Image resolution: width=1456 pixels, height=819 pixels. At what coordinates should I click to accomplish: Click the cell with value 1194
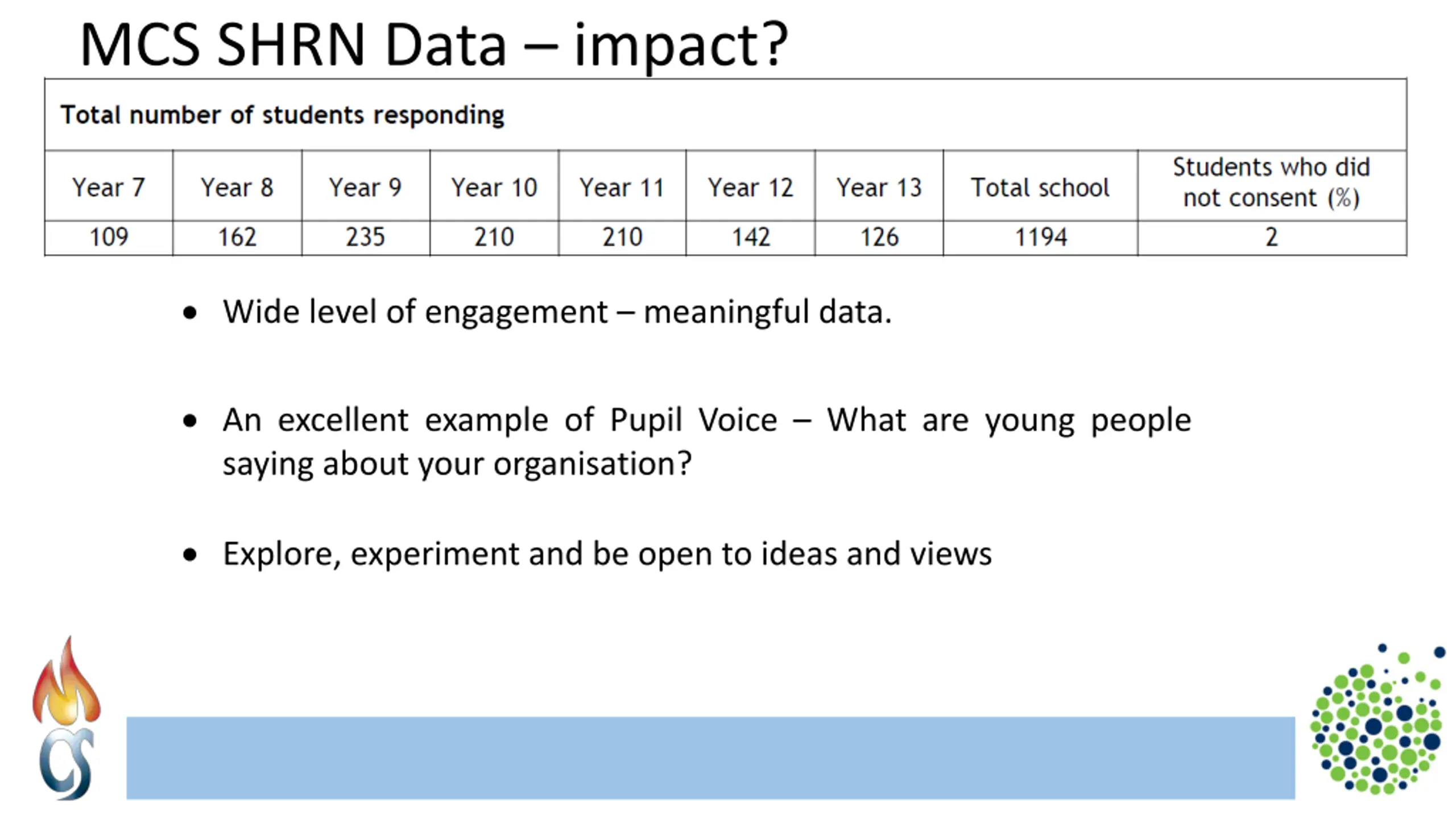[x=1040, y=237]
